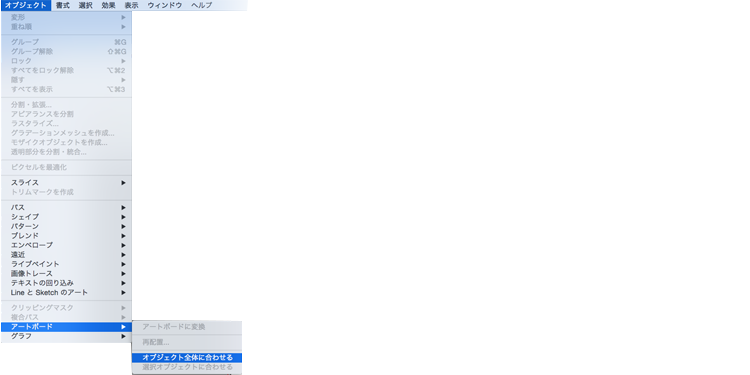This screenshot has height=375, width=750.
Task: Expand the ブレンド submenu
Action: [66, 236]
